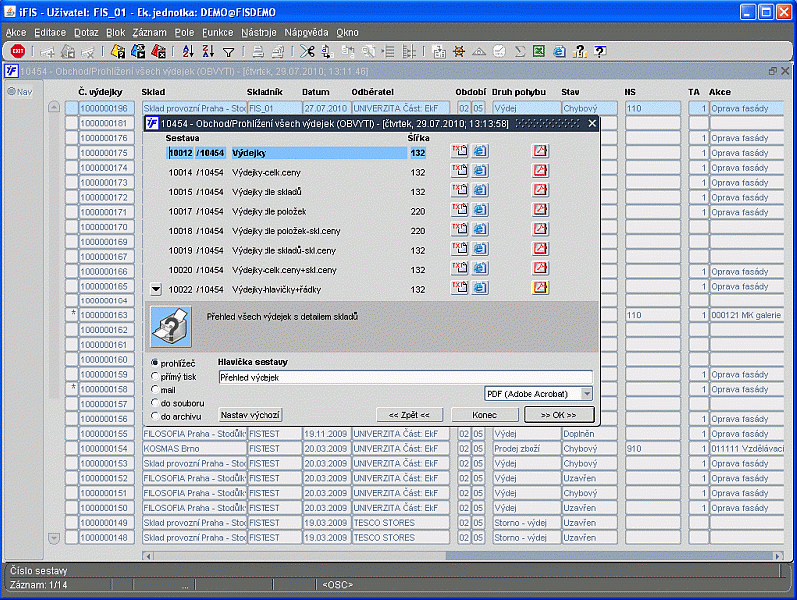The width and height of the screenshot is (797, 600).
Task: Click the red EXIT toolbar icon
Action: [x=18, y=51]
